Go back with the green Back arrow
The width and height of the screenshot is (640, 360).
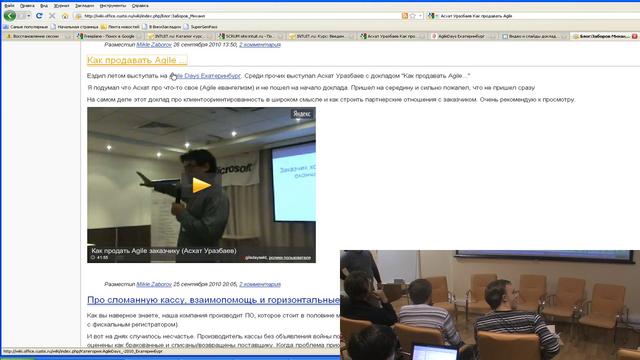pos(10,16)
